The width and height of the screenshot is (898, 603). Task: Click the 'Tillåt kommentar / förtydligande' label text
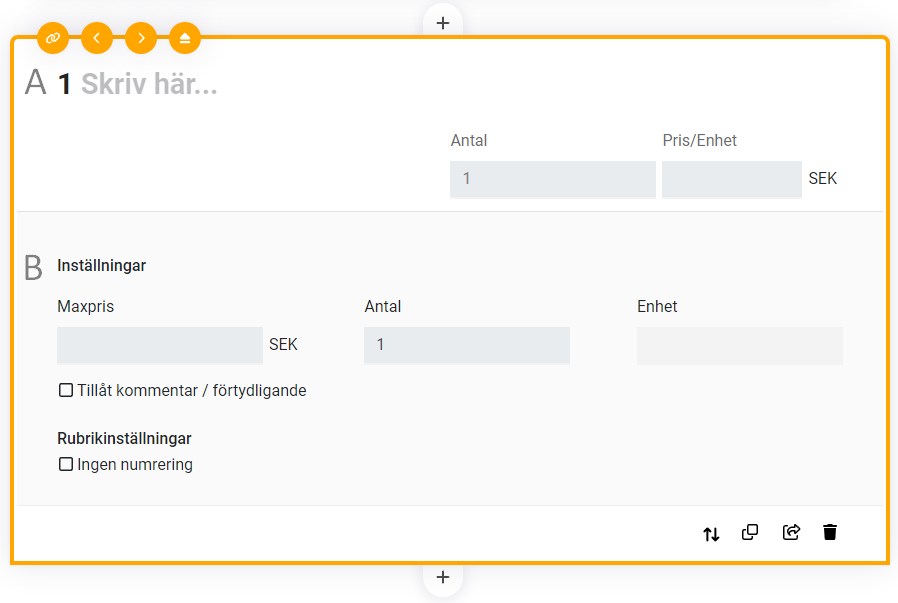click(x=192, y=390)
